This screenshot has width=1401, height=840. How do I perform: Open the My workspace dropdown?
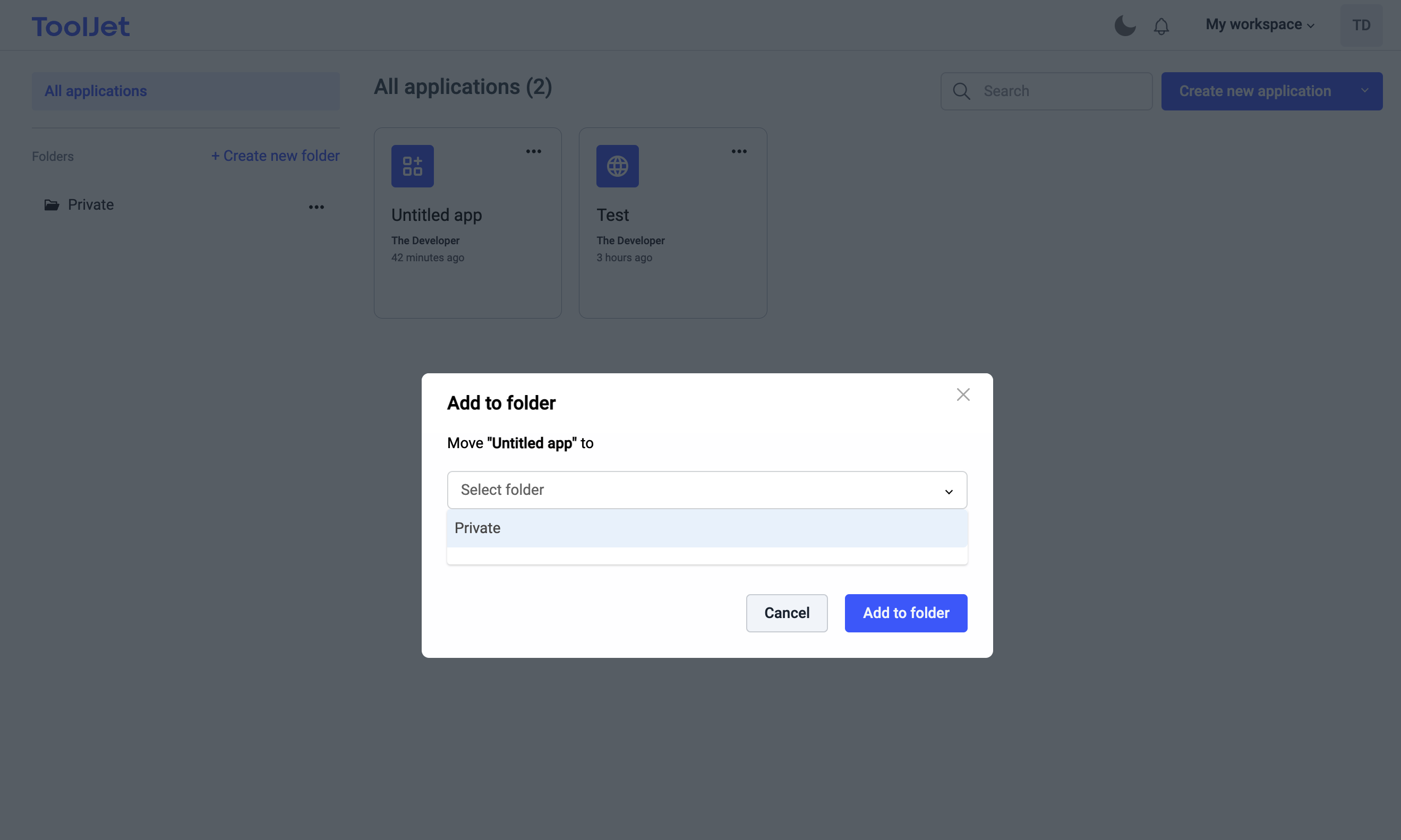point(1260,25)
